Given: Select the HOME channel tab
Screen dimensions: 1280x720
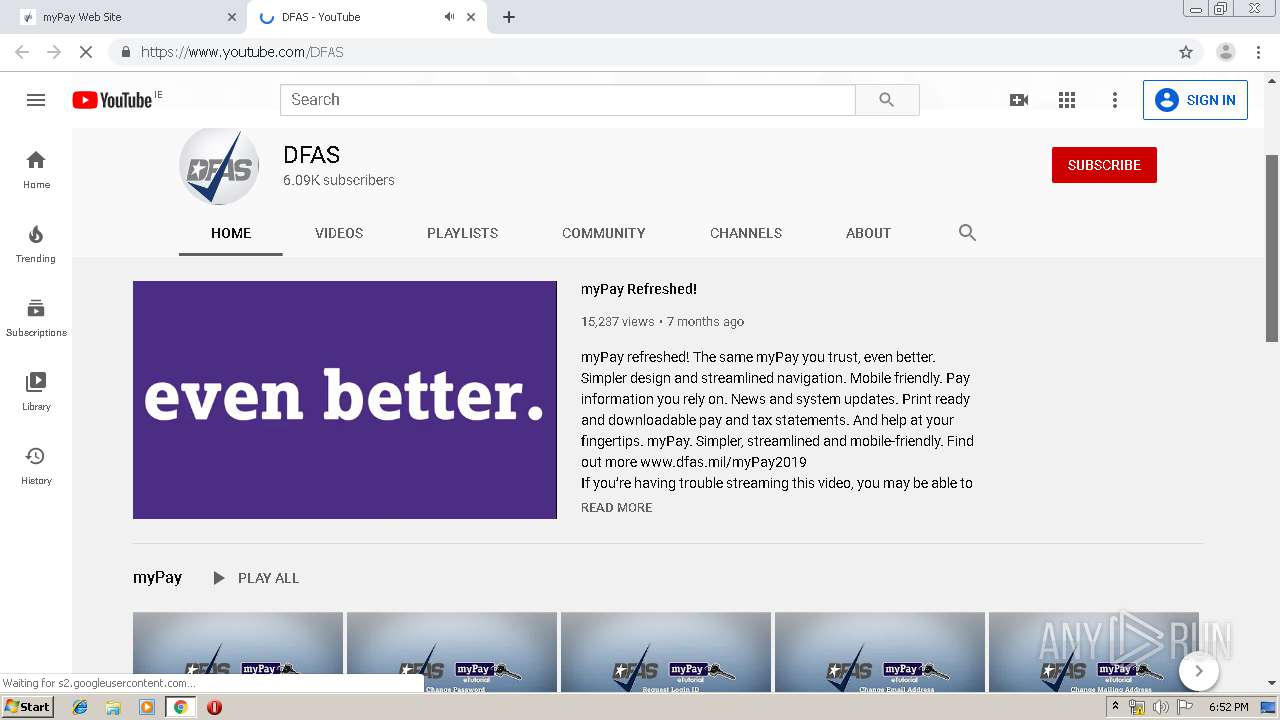Looking at the screenshot, I should click(231, 233).
